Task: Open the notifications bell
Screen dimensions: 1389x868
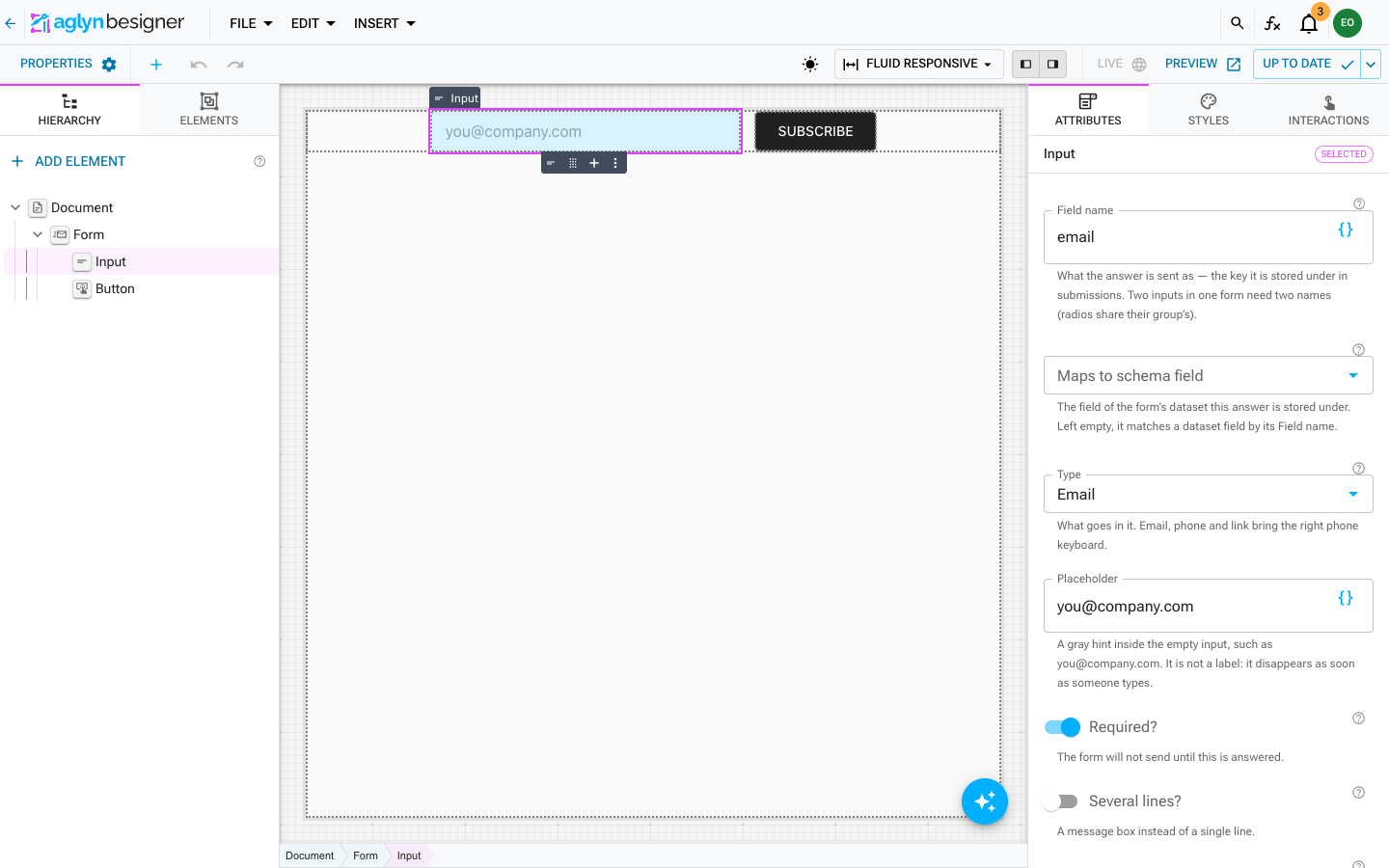Action: pos(1309,24)
